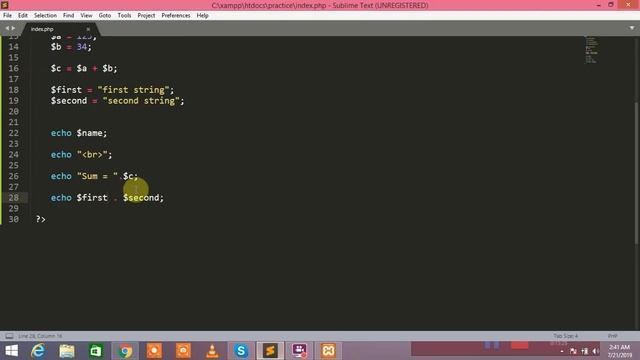Open the volume speaker tray icon

(x=596, y=351)
